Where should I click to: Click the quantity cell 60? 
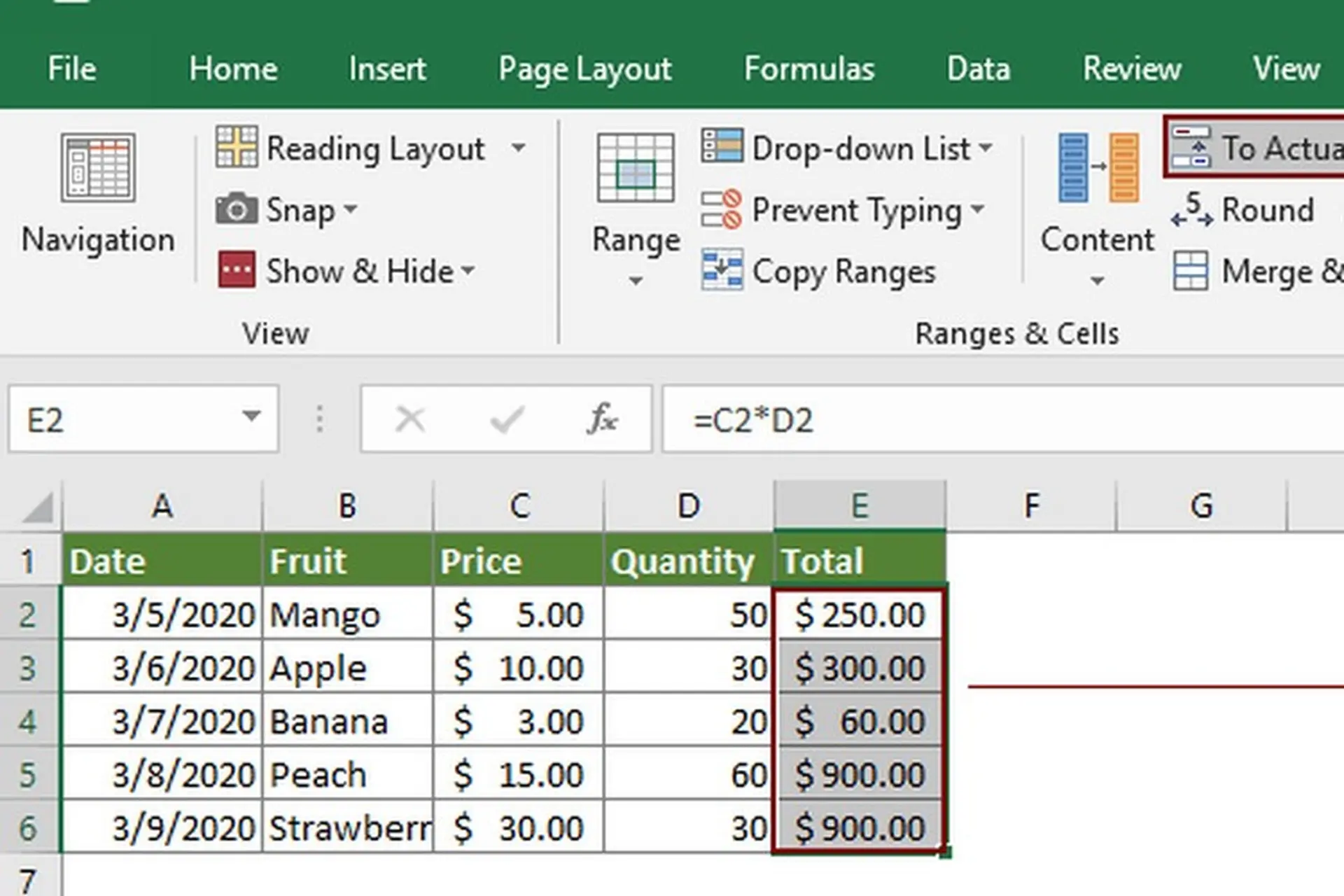[x=689, y=774]
